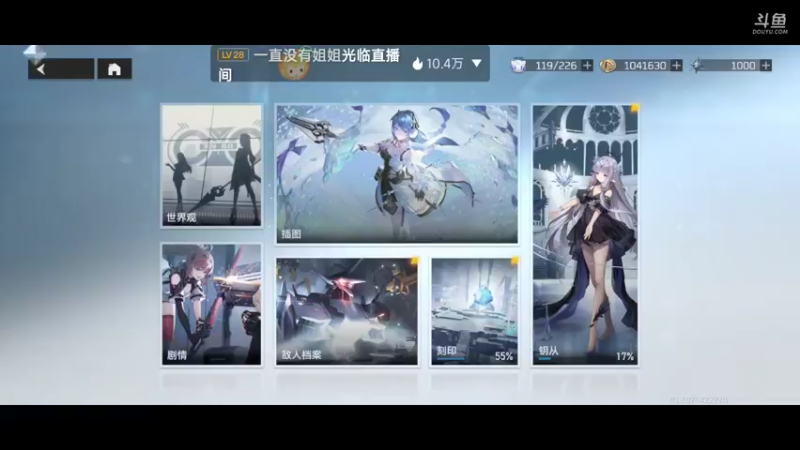Screen dimensions: 800x450
Task: Click the stamina cup icon
Action: (518, 65)
